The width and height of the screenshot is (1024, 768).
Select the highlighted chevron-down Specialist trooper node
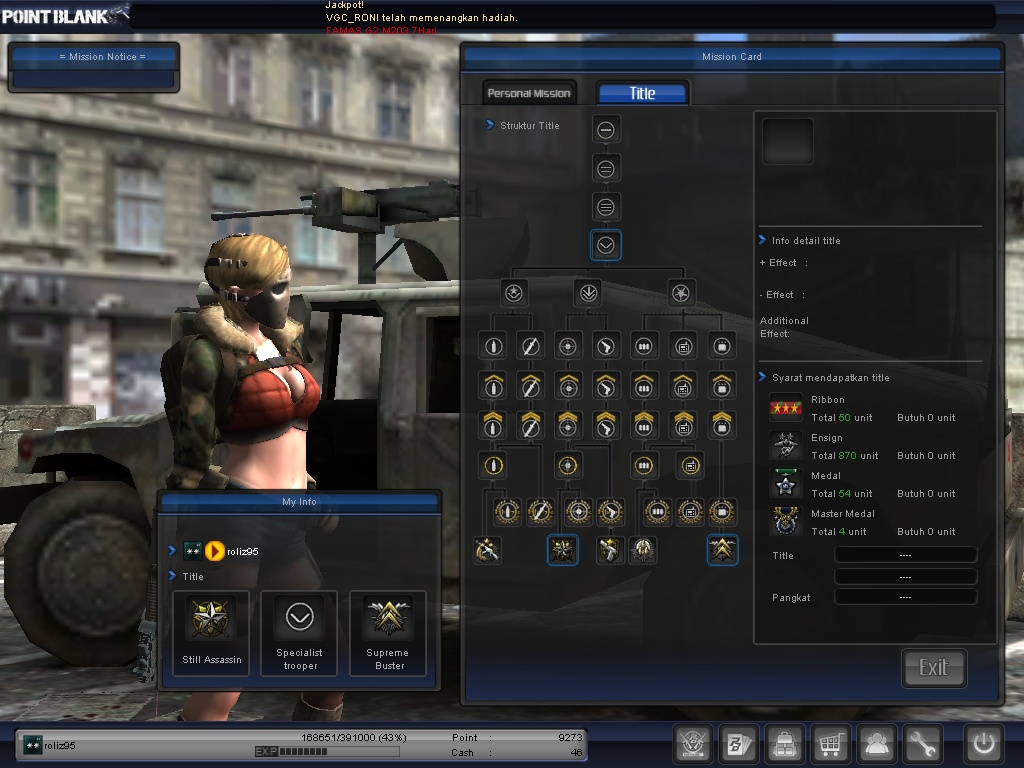pyautogui.click(x=605, y=246)
